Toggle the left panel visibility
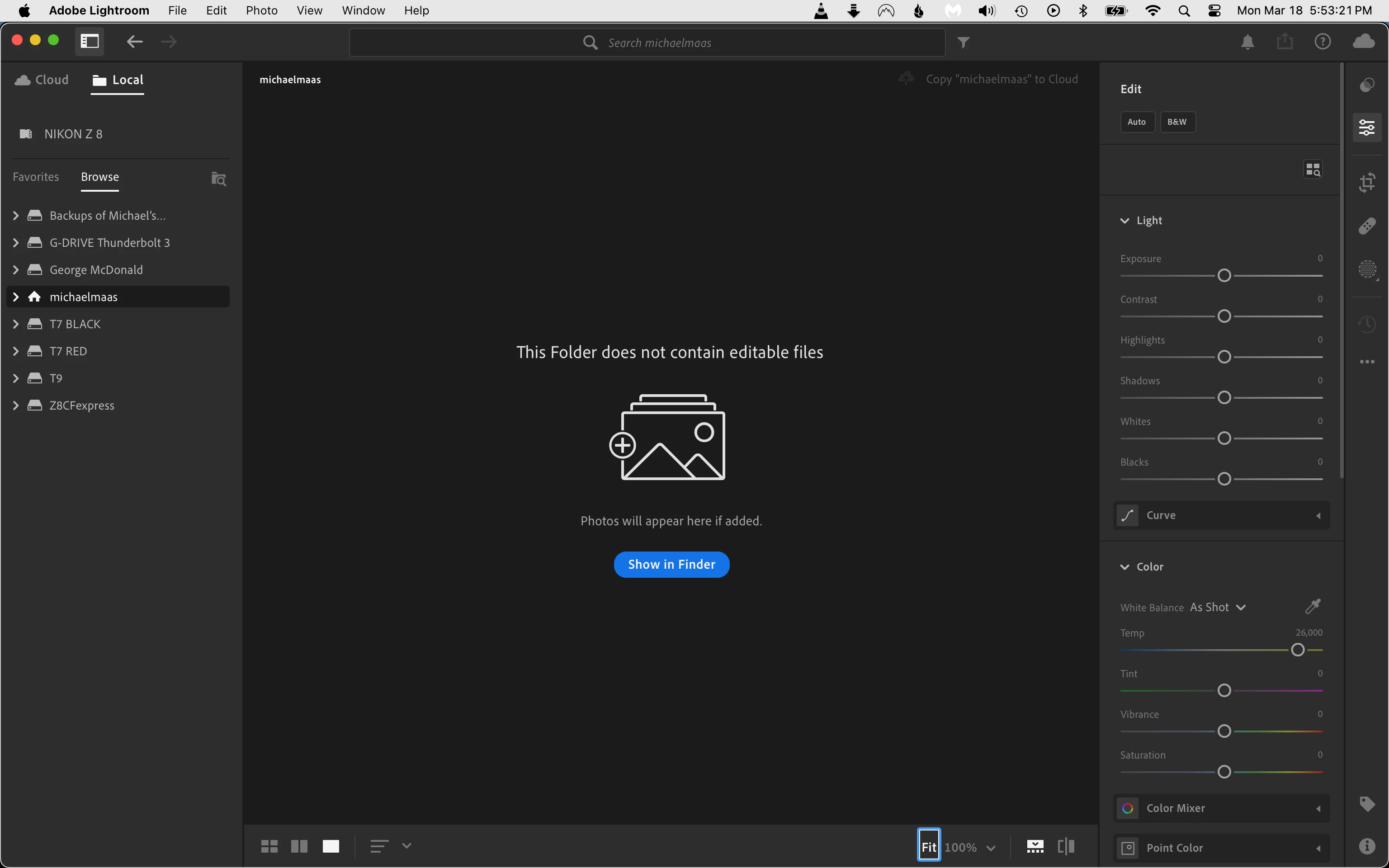1389x868 pixels. (x=90, y=41)
